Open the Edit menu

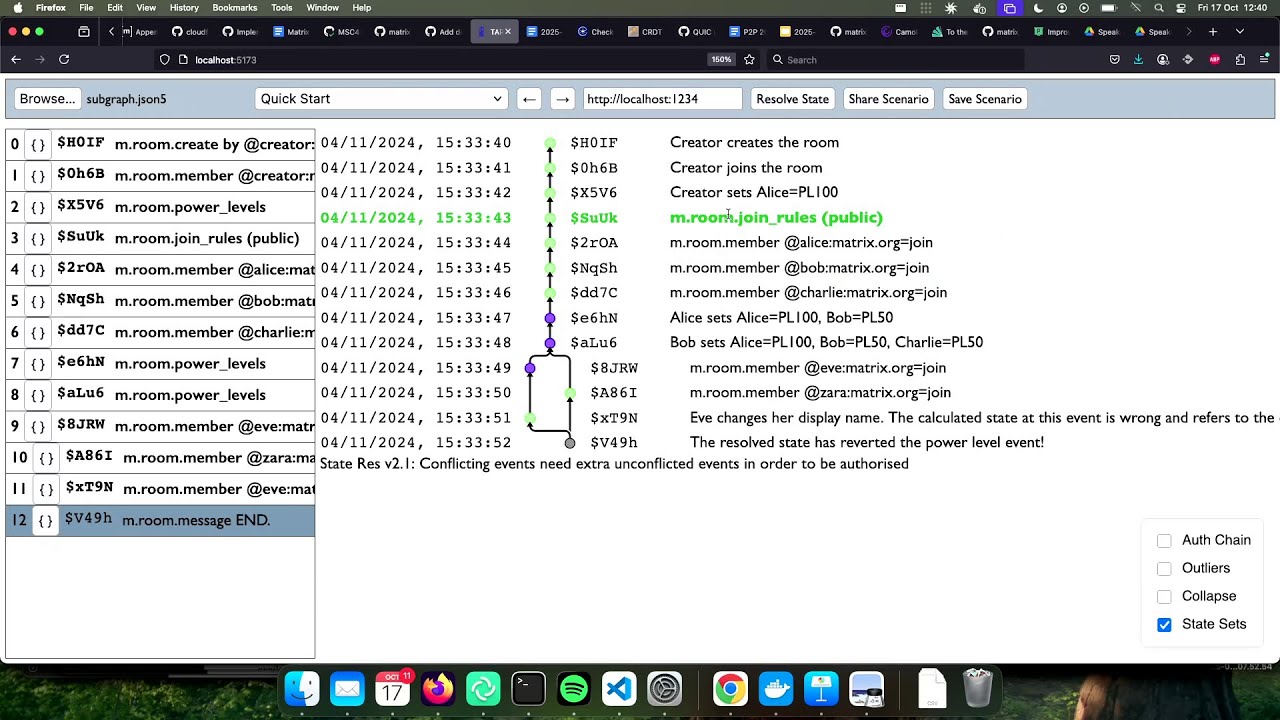point(115,8)
